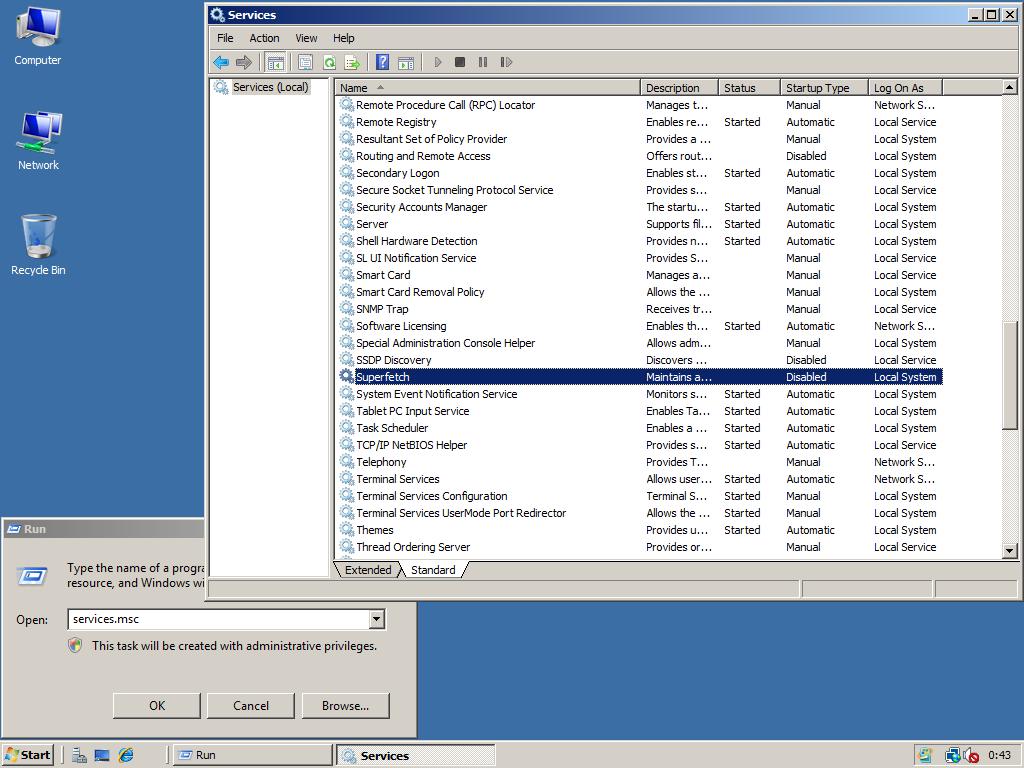Click the Services taskbar button

pyautogui.click(x=416, y=755)
